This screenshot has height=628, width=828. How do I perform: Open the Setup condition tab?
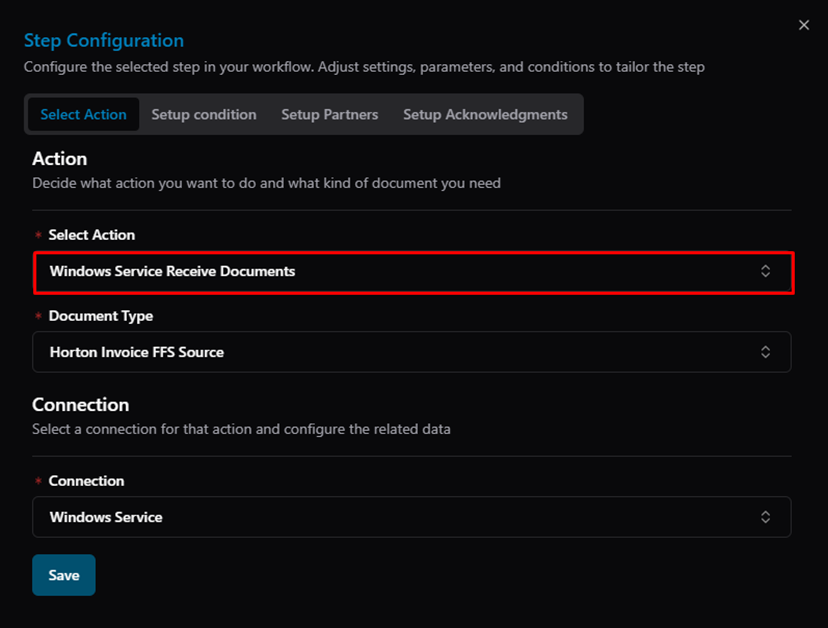click(x=204, y=114)
